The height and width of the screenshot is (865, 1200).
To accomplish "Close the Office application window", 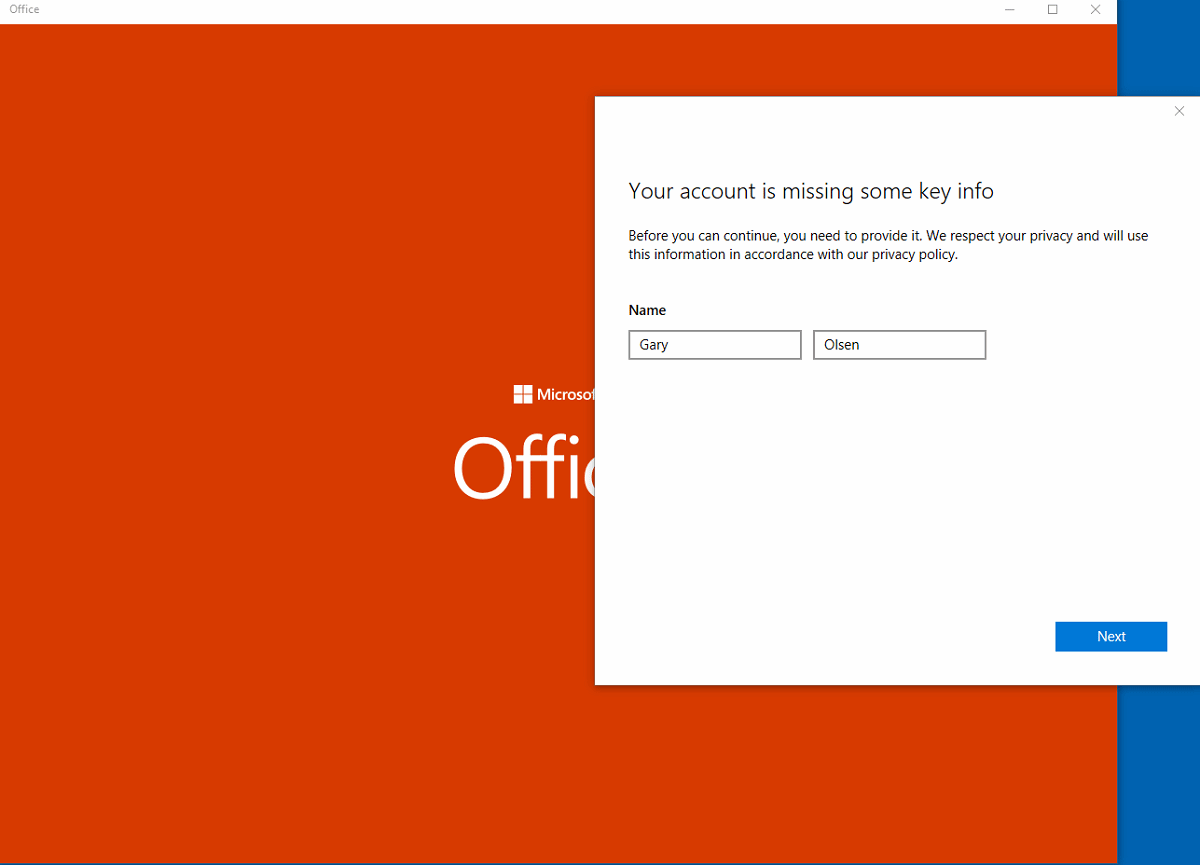I will 1095,10.
